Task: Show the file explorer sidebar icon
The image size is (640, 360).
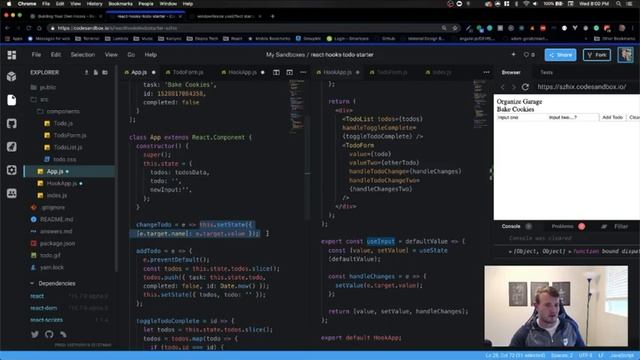Action: [11, 100]
